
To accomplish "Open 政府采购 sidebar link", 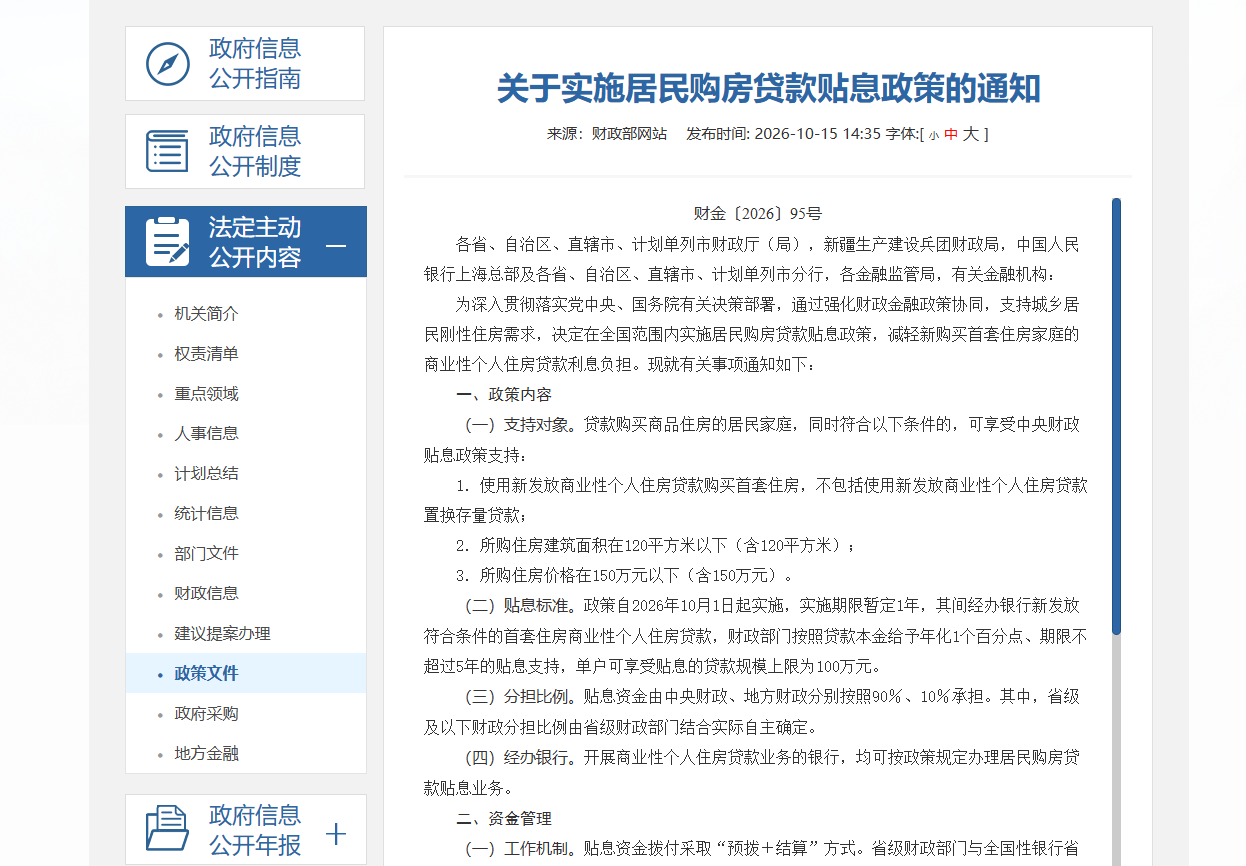I will tap(206, 714).
